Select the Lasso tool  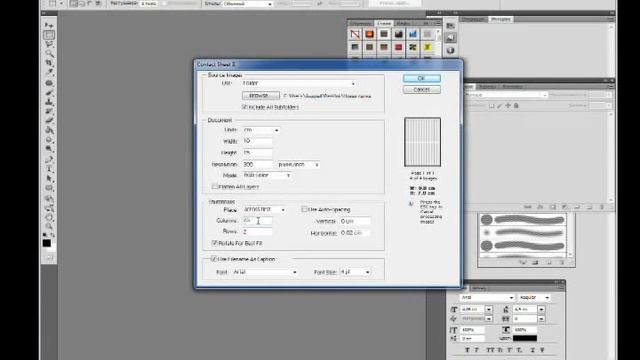[49, 44]
